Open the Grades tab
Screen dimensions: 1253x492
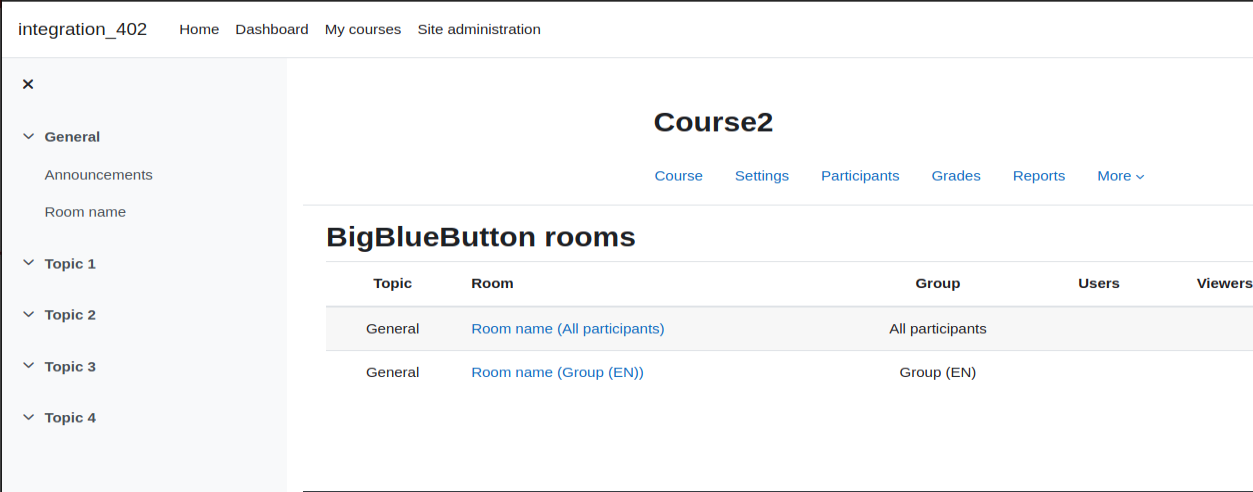tap(956, 176)
